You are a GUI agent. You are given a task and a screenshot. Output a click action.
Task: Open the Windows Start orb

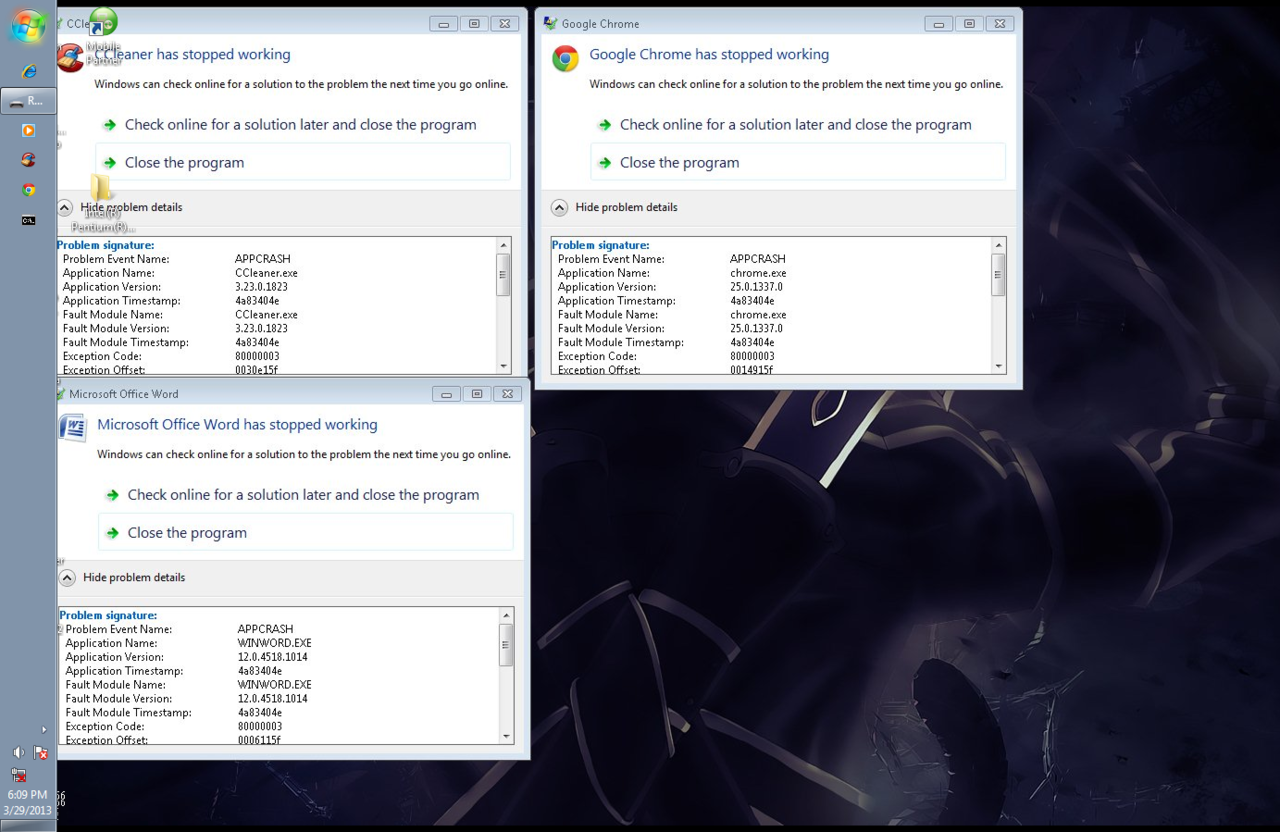[x=27, y=25]
